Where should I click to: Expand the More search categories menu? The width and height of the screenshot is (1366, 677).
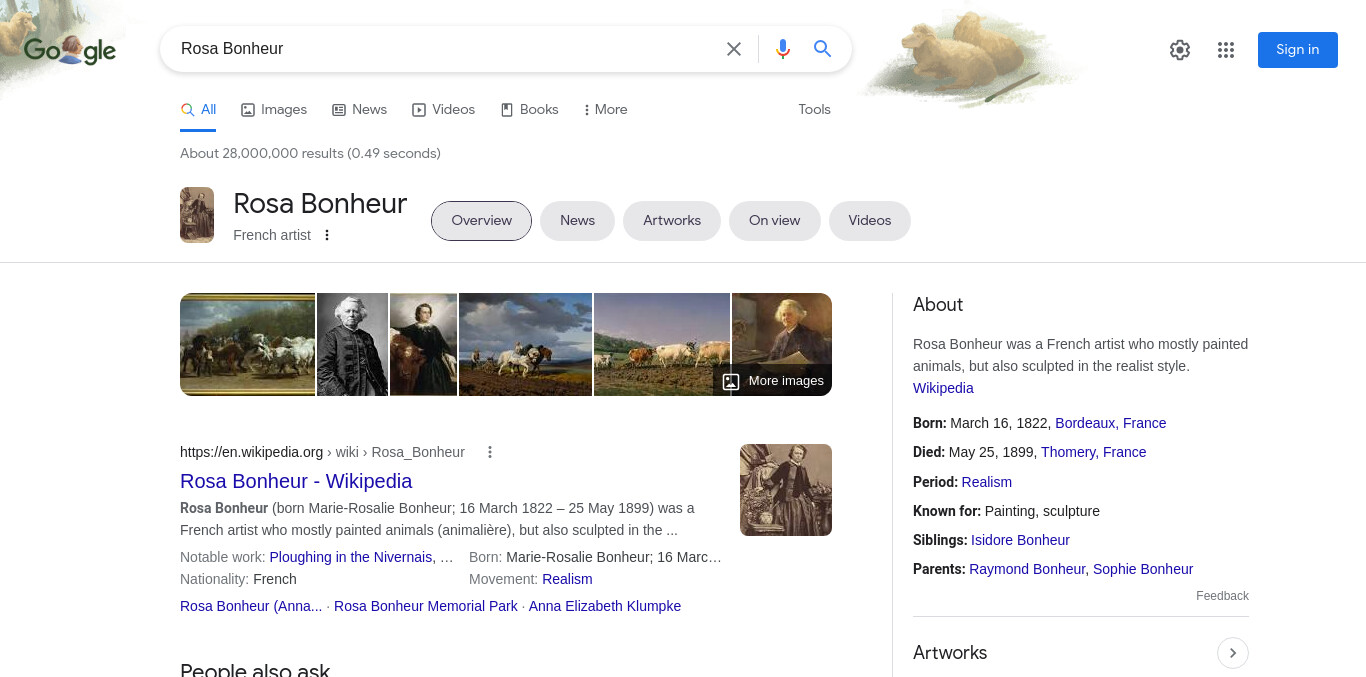(605, 110)
